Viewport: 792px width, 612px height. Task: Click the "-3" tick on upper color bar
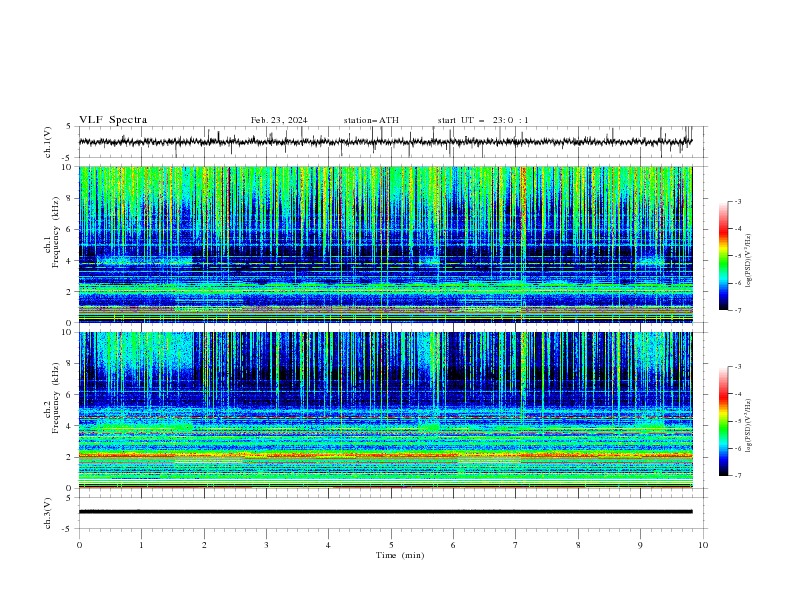(737, 201)
